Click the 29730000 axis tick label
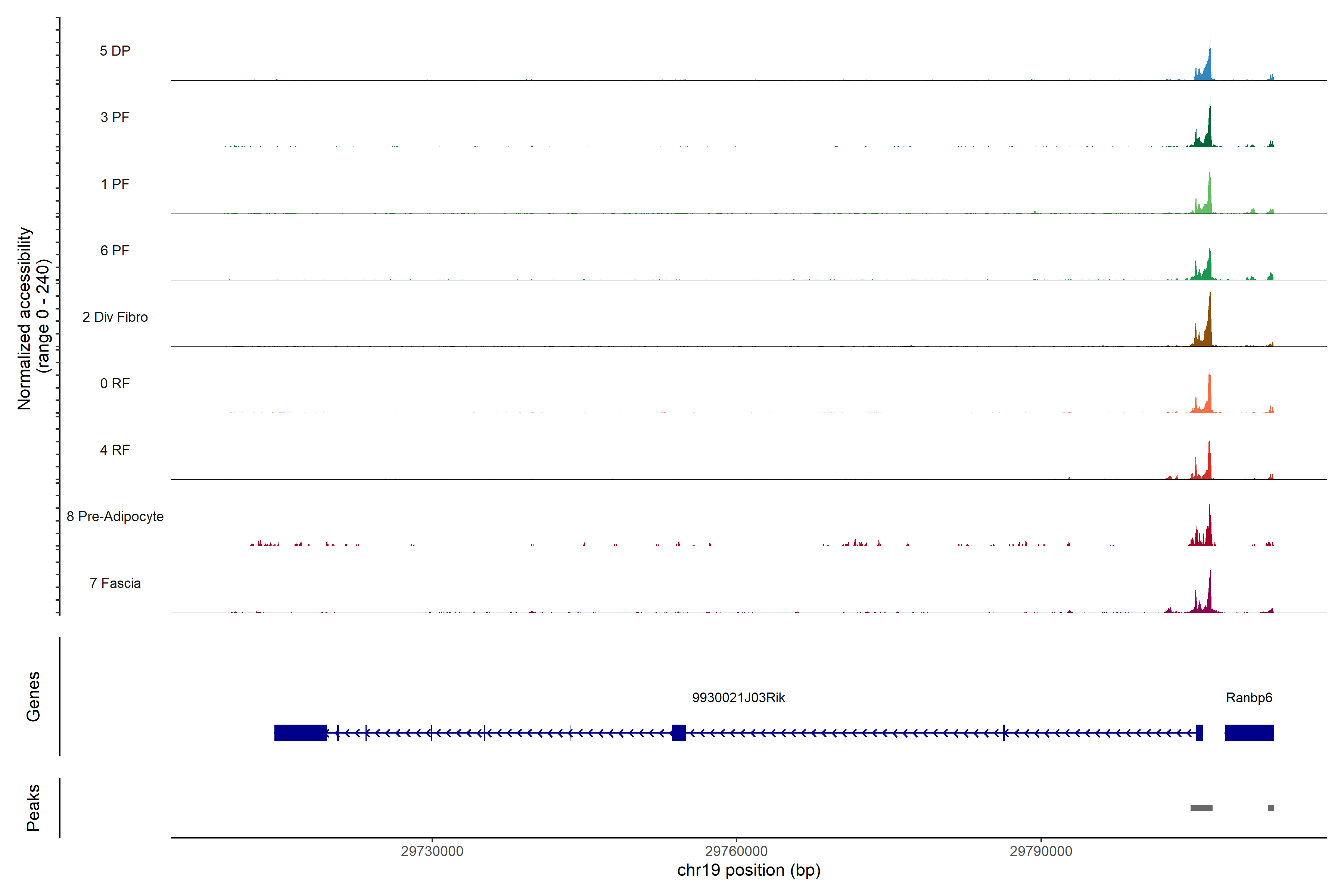The image size is (1344, 896). [x=432, y=851]
